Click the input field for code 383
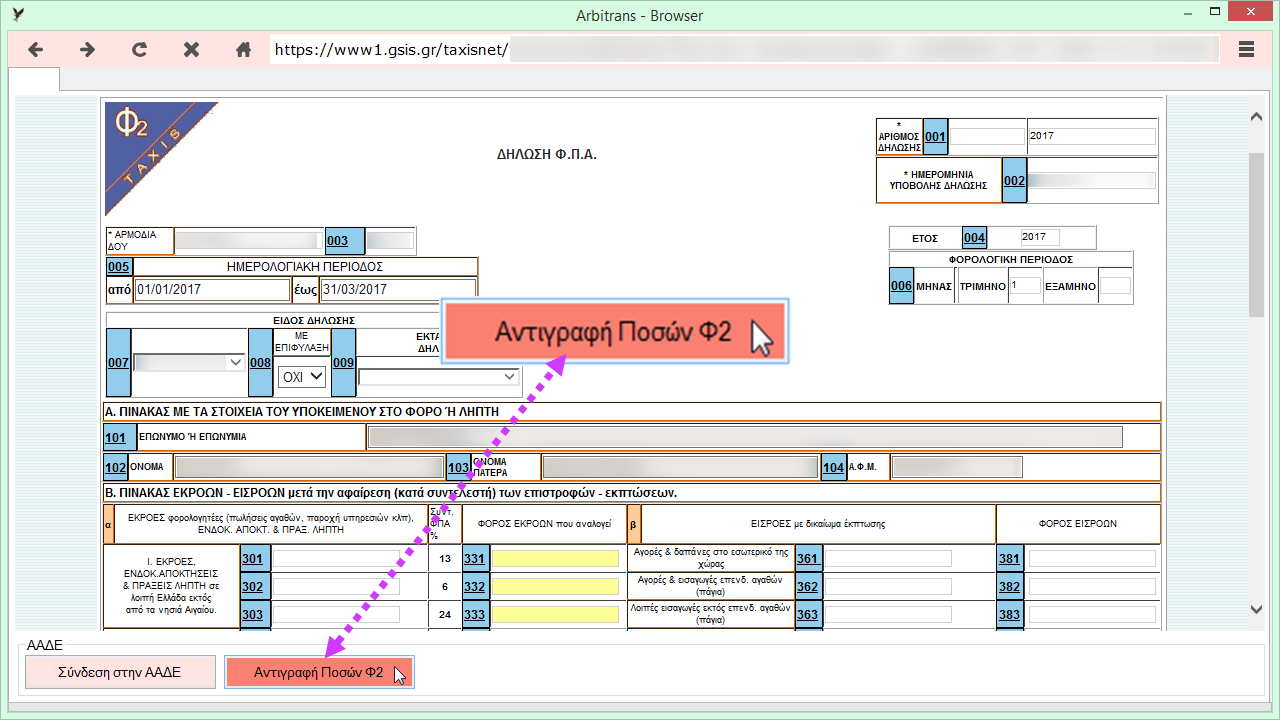This screenshot has height=720, width=1280. [x=1092, y=615]
